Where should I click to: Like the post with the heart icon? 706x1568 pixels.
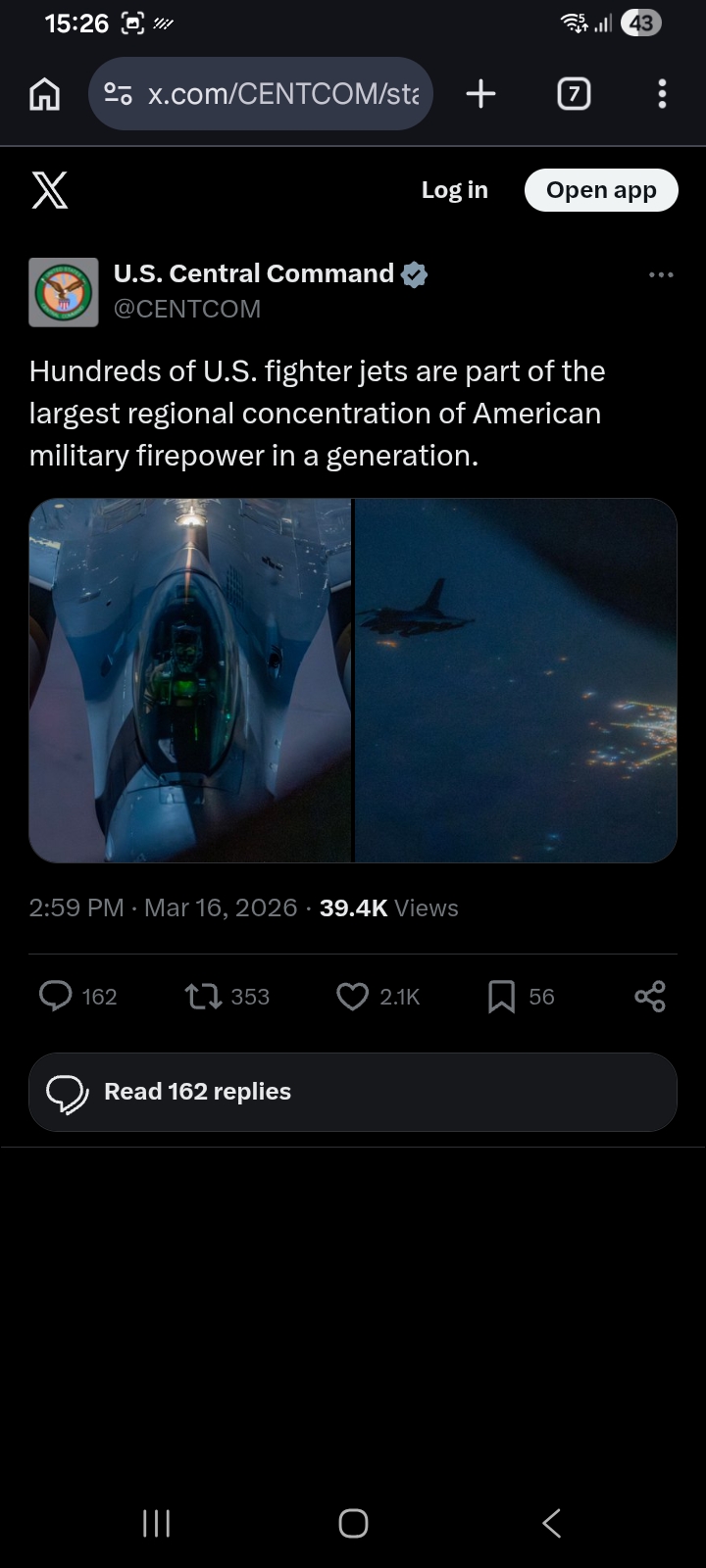click(x=352, y=997)
